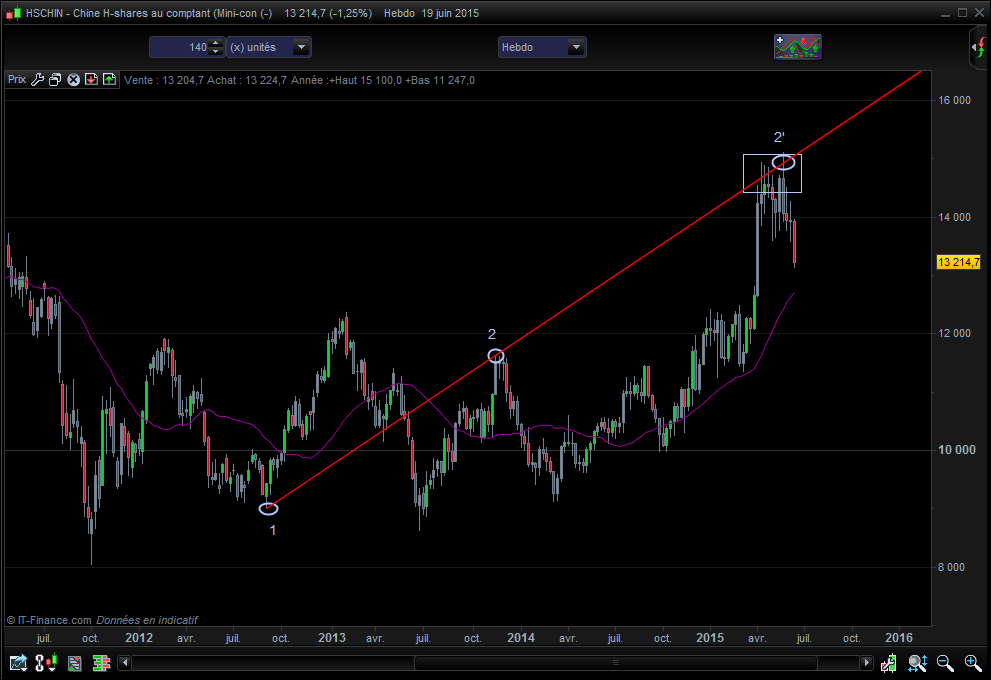Minimize the HSCHIN chart window

(945, 13)
